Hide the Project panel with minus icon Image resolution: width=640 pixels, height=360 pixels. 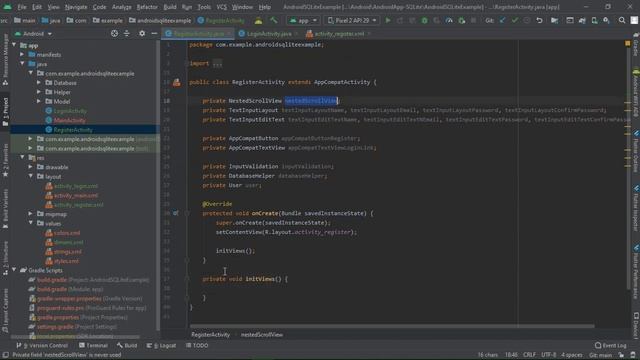coord(154,33)
